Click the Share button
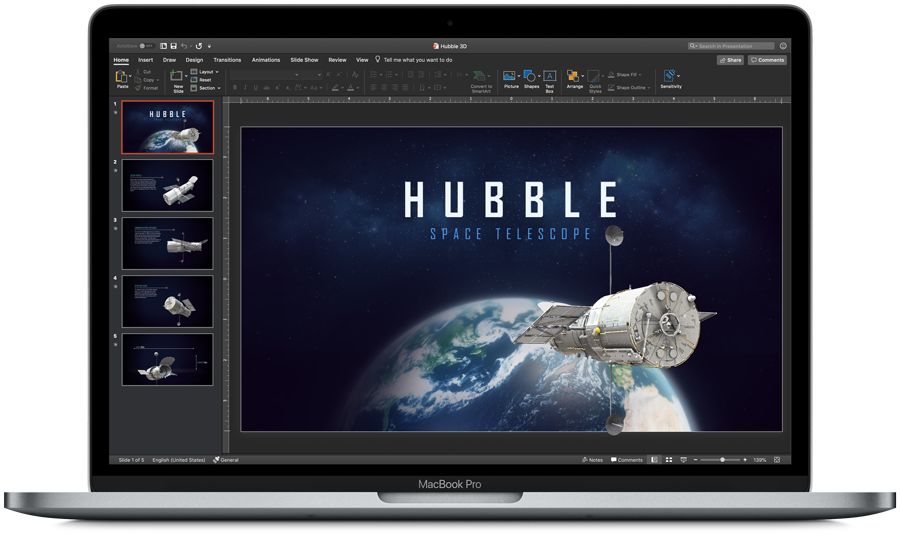The width and height of the screenshot is (900, 535). 730,60
